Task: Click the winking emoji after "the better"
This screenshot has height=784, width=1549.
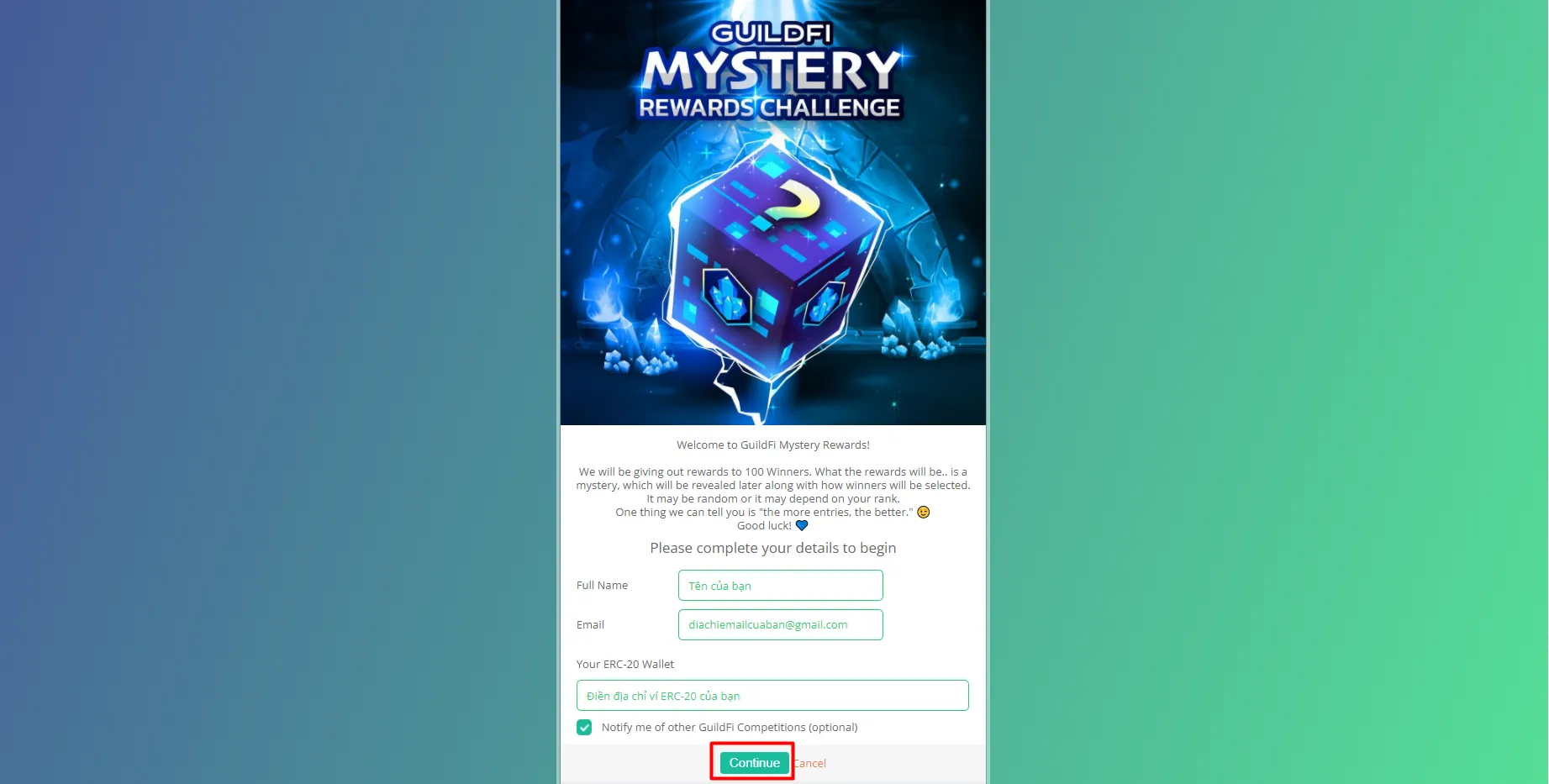Action: (923, 512)
